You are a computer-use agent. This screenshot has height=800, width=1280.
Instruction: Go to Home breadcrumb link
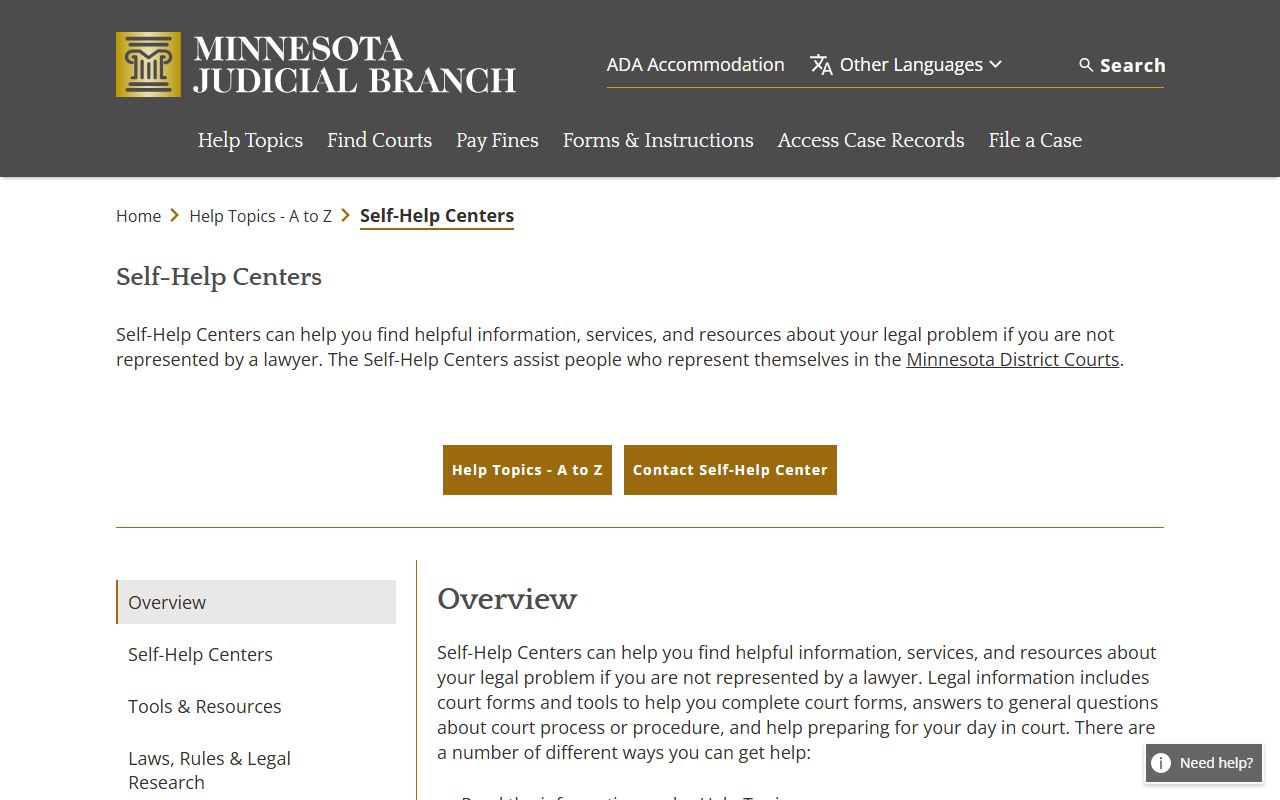point(138,216)
